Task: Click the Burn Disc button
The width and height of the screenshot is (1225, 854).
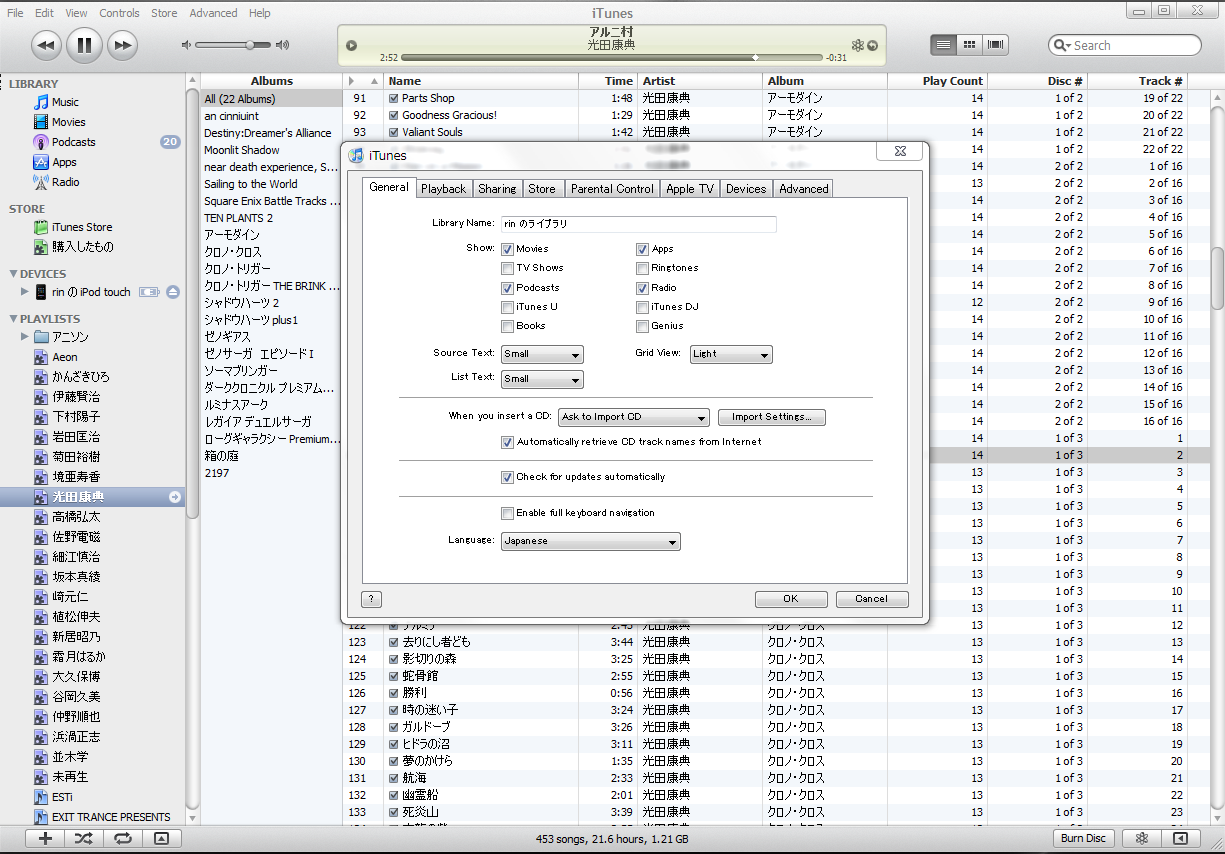Action: [1083, 838]
